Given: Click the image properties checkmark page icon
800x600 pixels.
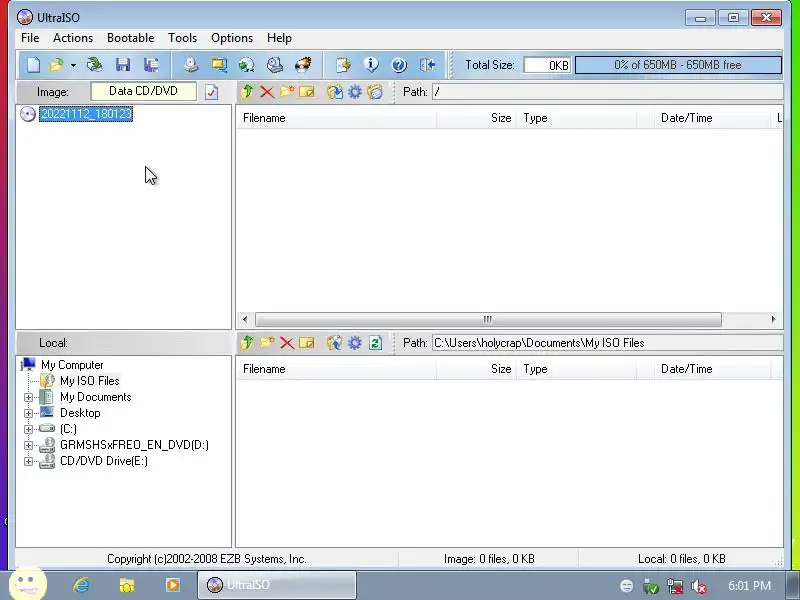Looking at the screenshot, I should [211, 92].
